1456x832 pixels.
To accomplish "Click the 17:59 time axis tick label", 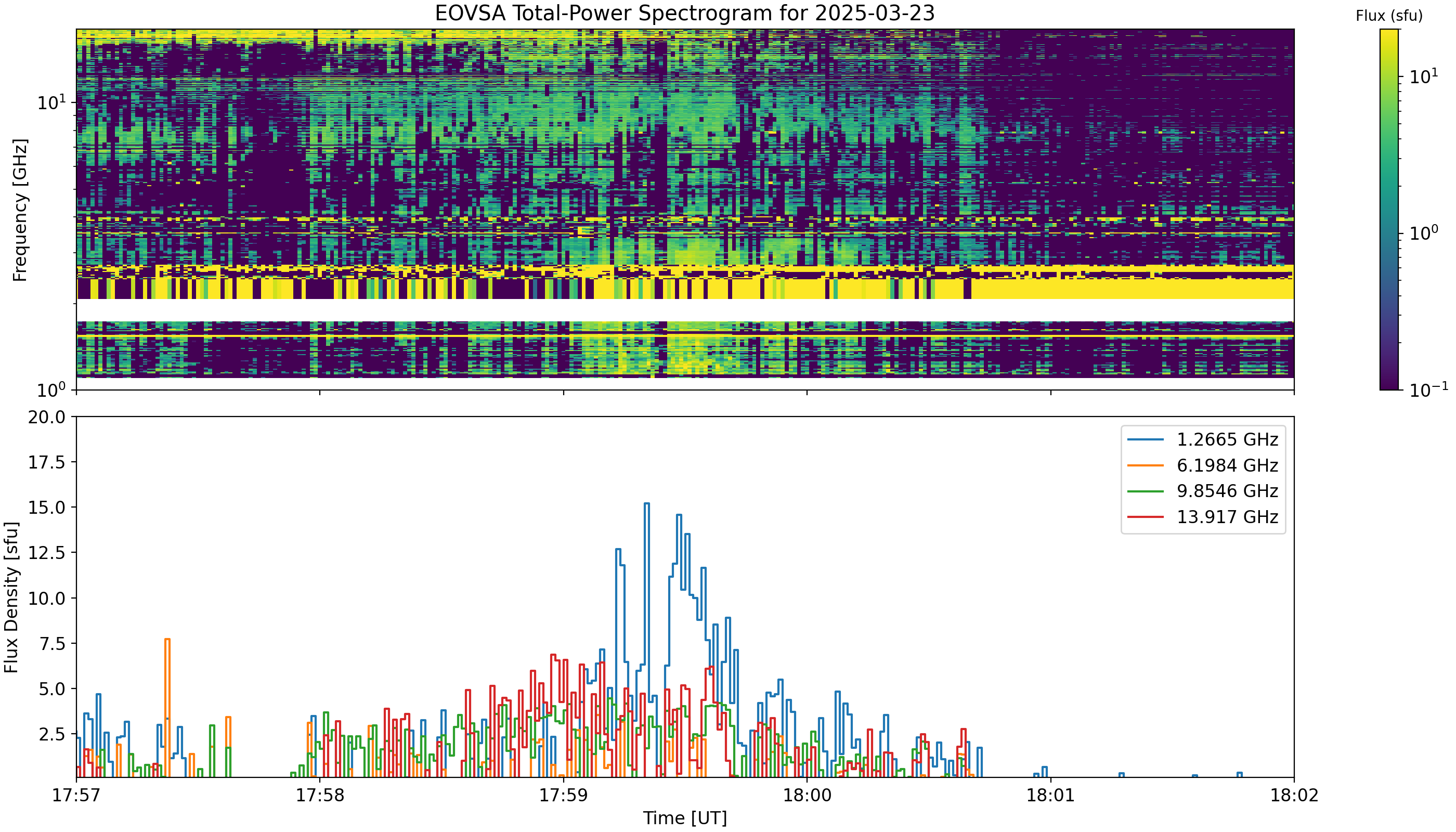I will [x=564, y=796].
